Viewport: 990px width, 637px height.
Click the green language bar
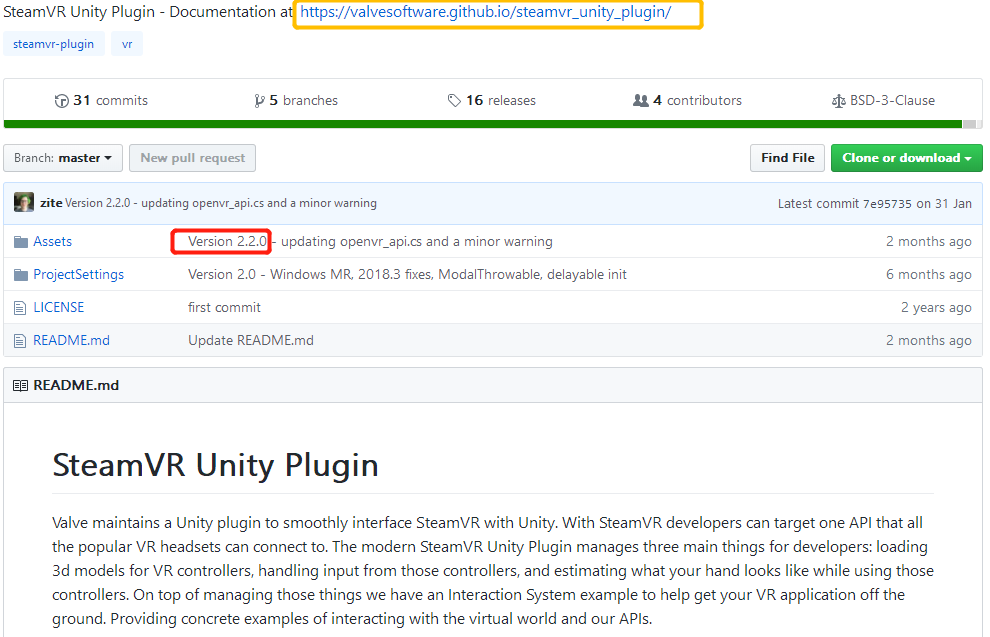pyautogui.click(x=483, y=124)
